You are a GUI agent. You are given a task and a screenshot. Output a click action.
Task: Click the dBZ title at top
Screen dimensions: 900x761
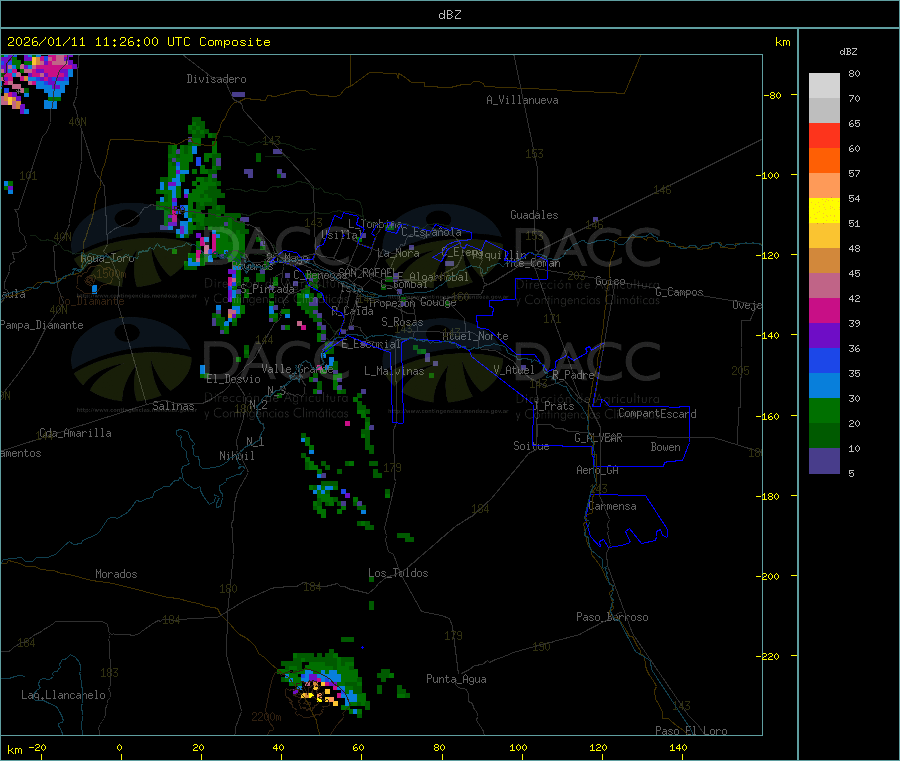[449, 15]
